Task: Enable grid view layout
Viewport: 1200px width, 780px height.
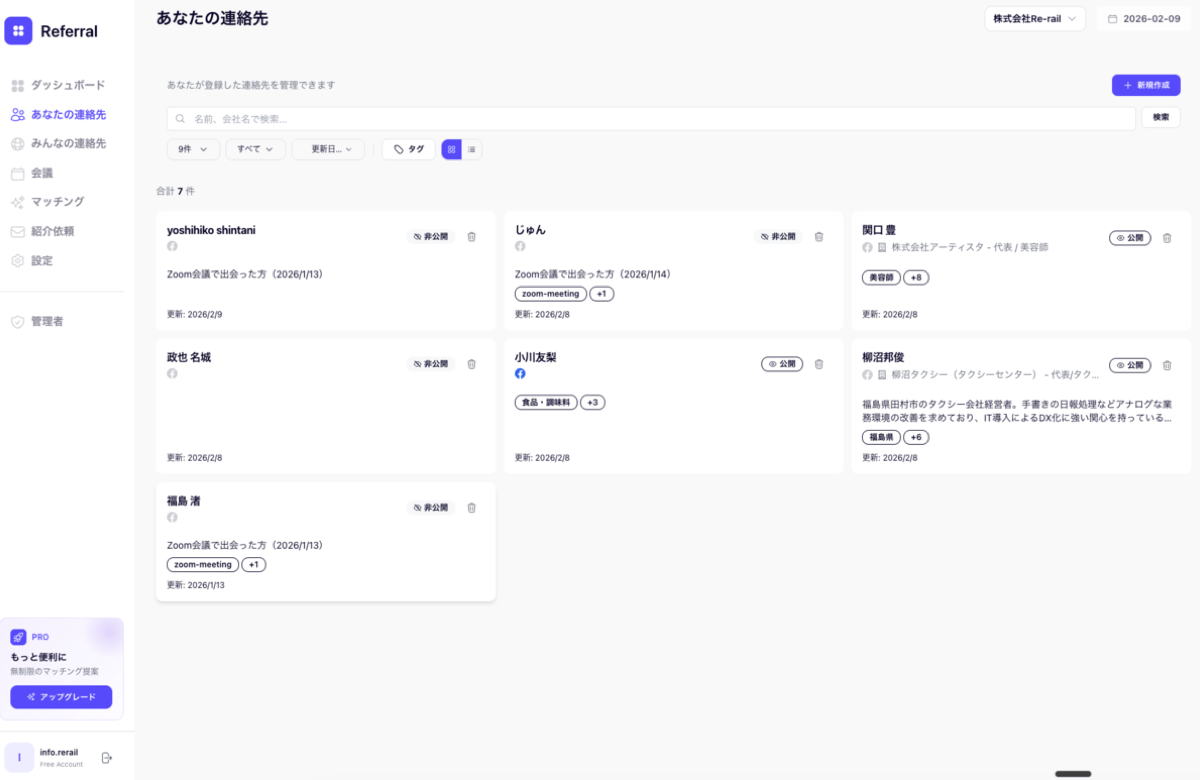Action: [x=451, y=148]
